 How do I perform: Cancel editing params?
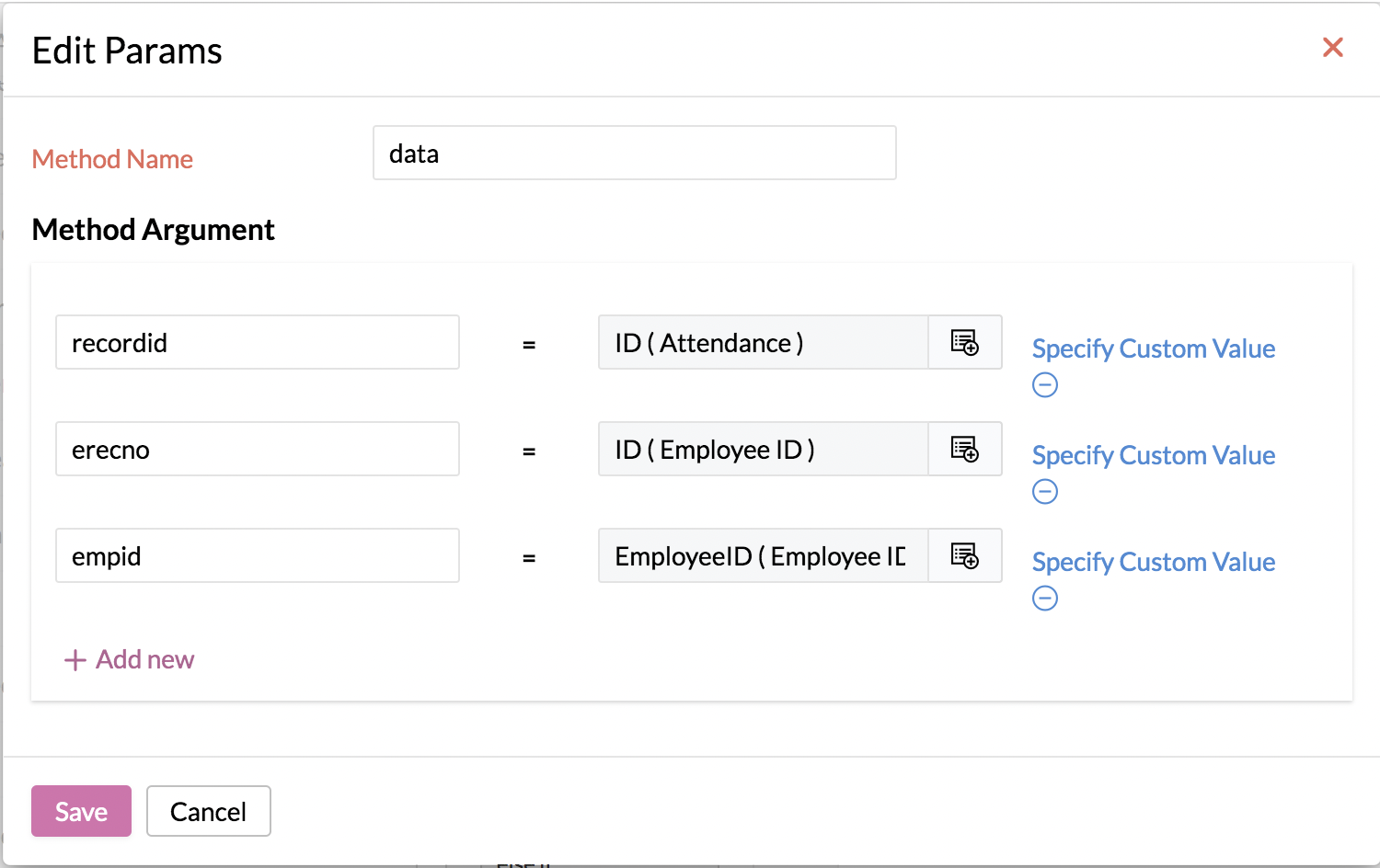(209, 811)
